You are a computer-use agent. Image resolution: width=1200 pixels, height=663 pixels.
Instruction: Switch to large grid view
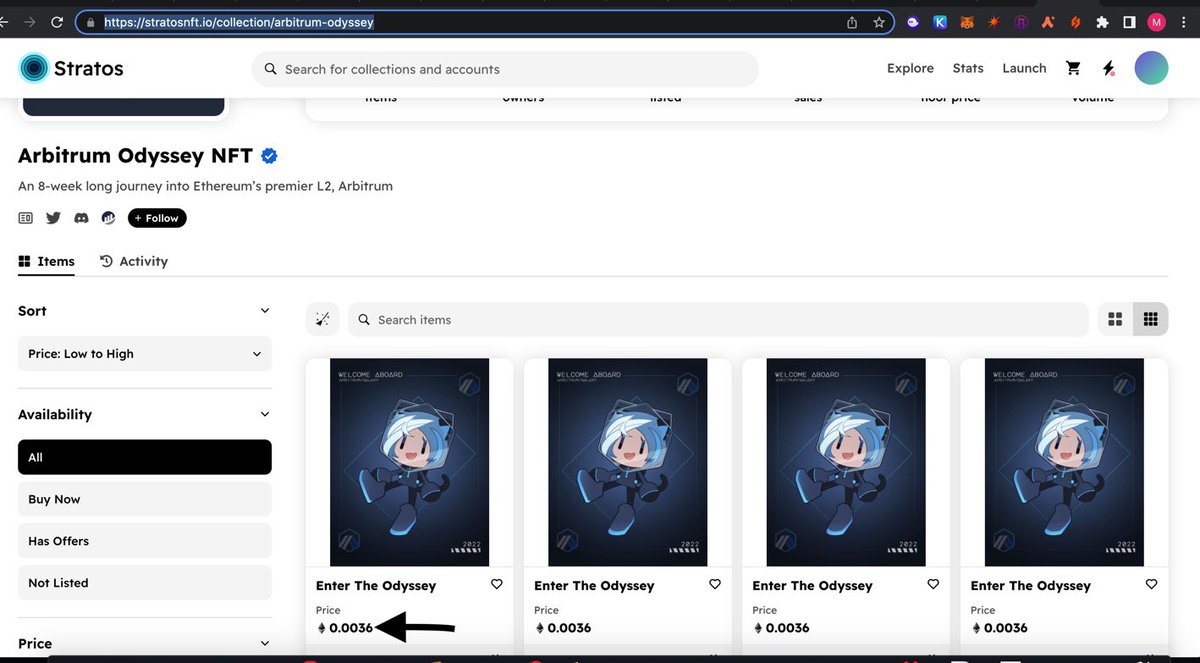[x=1115, y=319]
